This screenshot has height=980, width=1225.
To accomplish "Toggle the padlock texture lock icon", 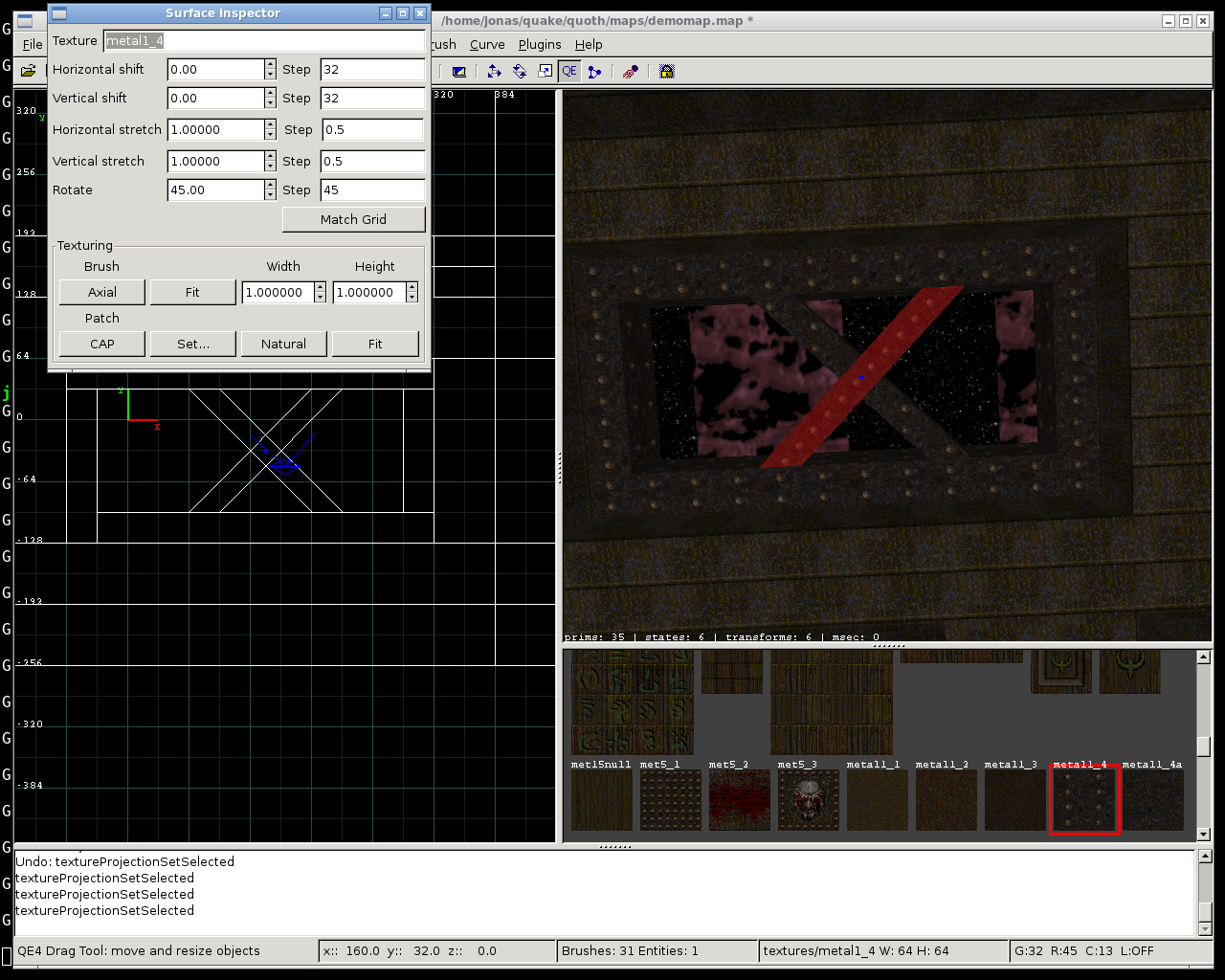I will coord(667,72).
